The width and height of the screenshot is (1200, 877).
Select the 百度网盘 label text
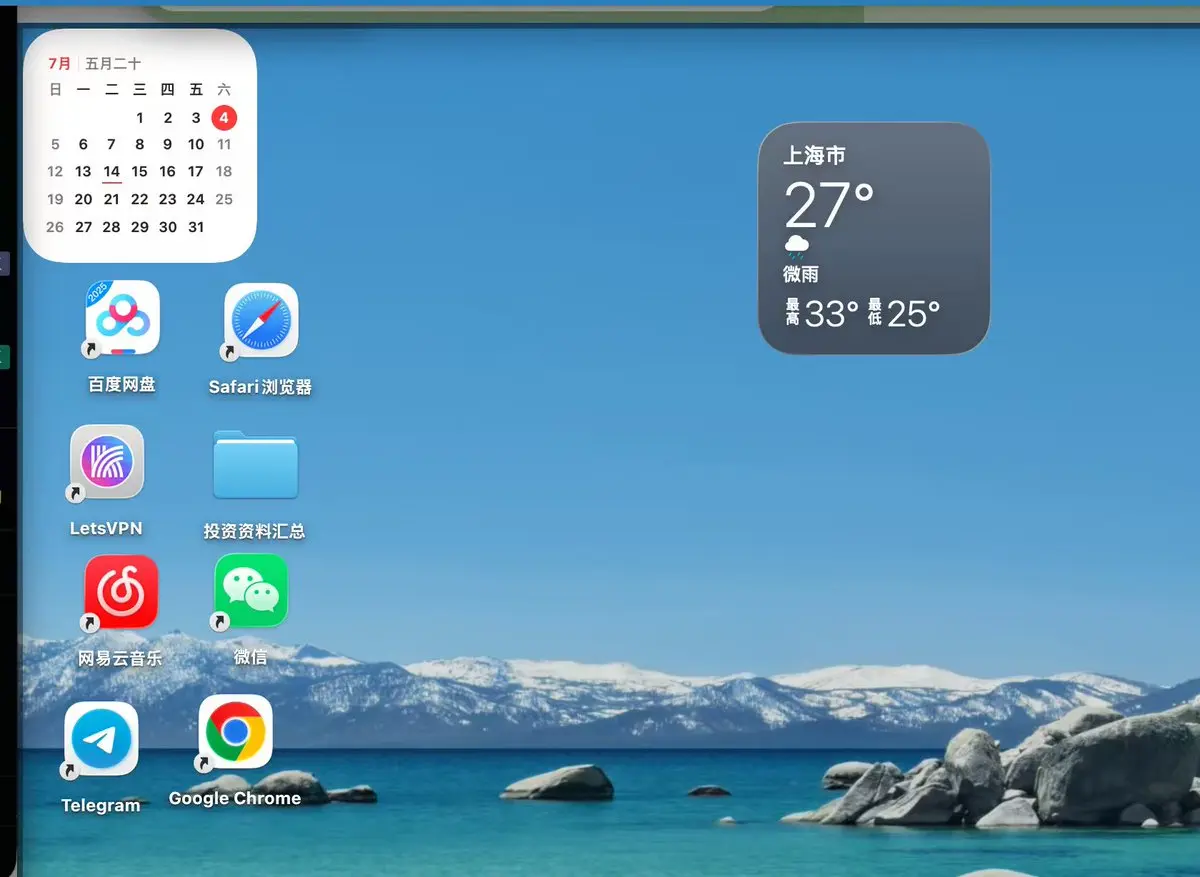(x=122, y=384)
